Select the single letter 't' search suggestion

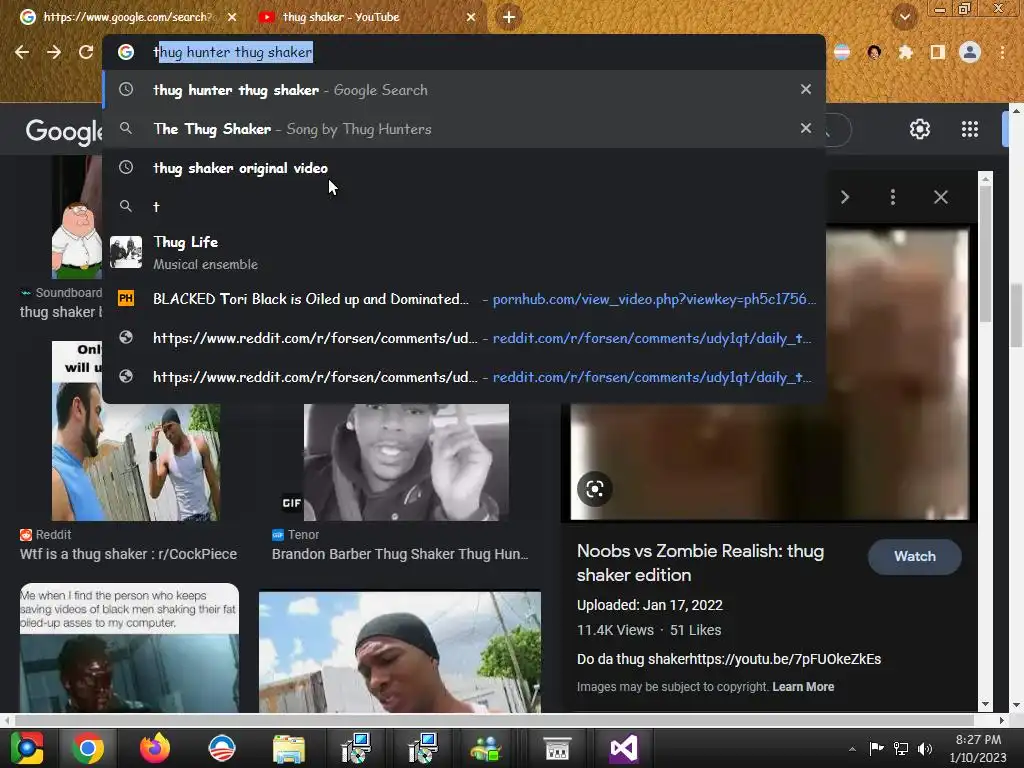click(x=464, y=206)
